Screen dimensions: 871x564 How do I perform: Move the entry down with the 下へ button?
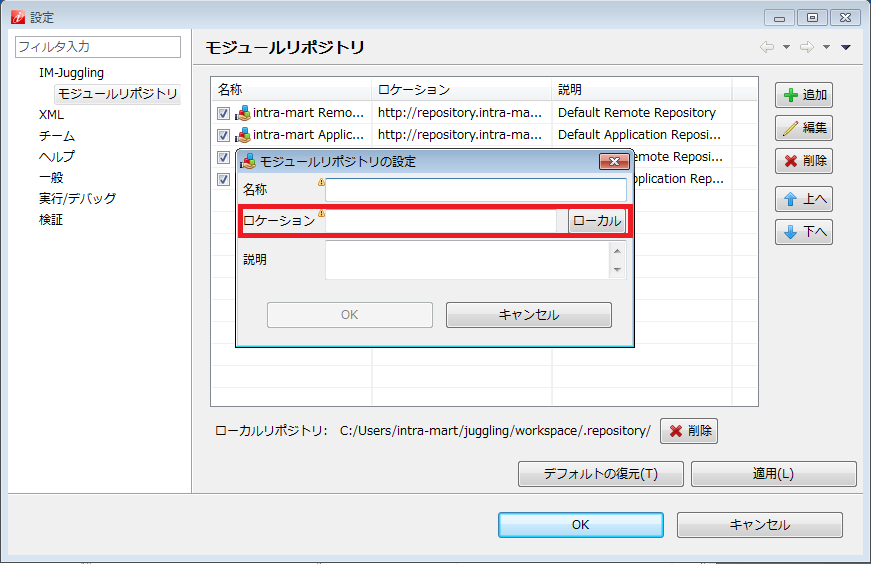[804, 232]
